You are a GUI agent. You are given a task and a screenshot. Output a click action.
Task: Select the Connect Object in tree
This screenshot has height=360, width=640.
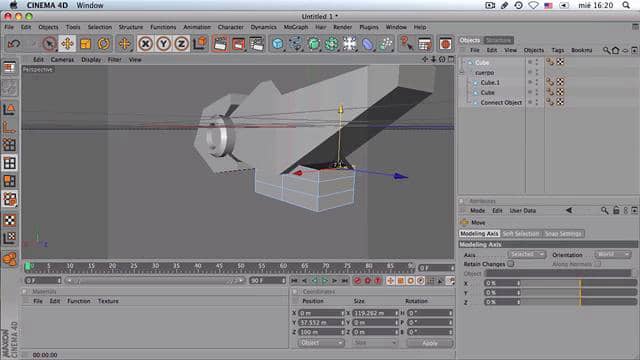coord(501,102)
